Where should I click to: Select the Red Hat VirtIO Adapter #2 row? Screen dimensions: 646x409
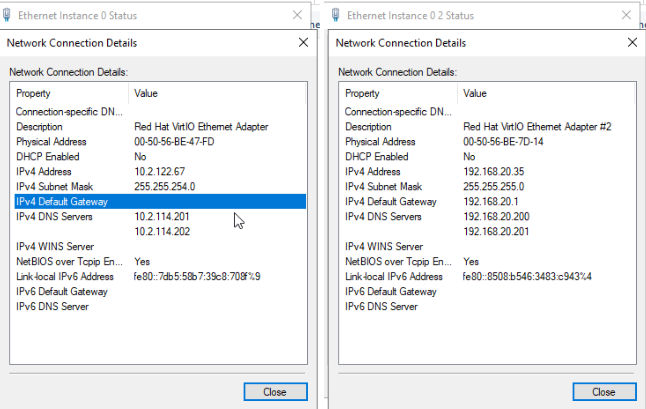coord(489,127)
